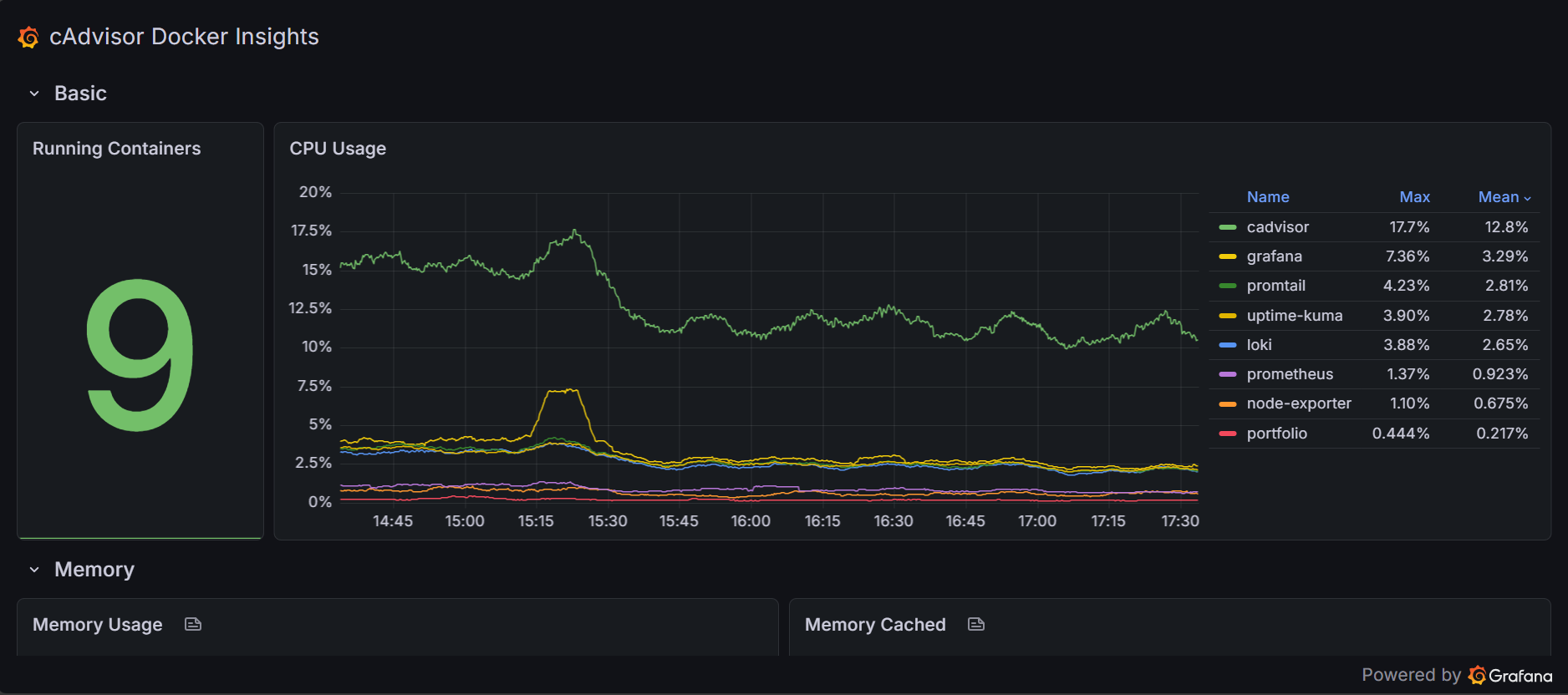Screen dimensions: 1568x695
Task: Click the Grafana logo in Powered by footer
Action: click(x=1510, y=675)
